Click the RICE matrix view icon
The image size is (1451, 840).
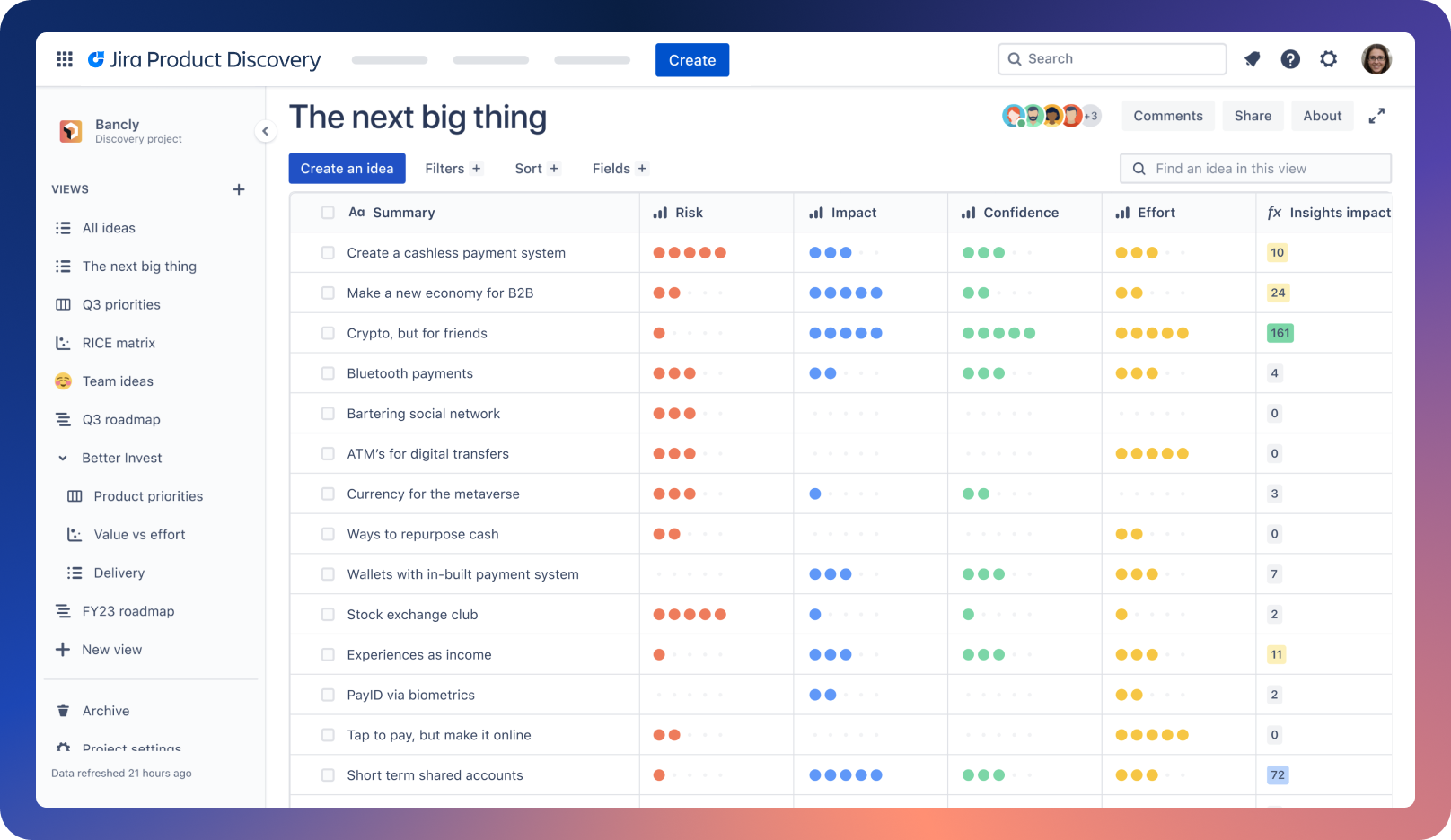[x=63, y=343]
